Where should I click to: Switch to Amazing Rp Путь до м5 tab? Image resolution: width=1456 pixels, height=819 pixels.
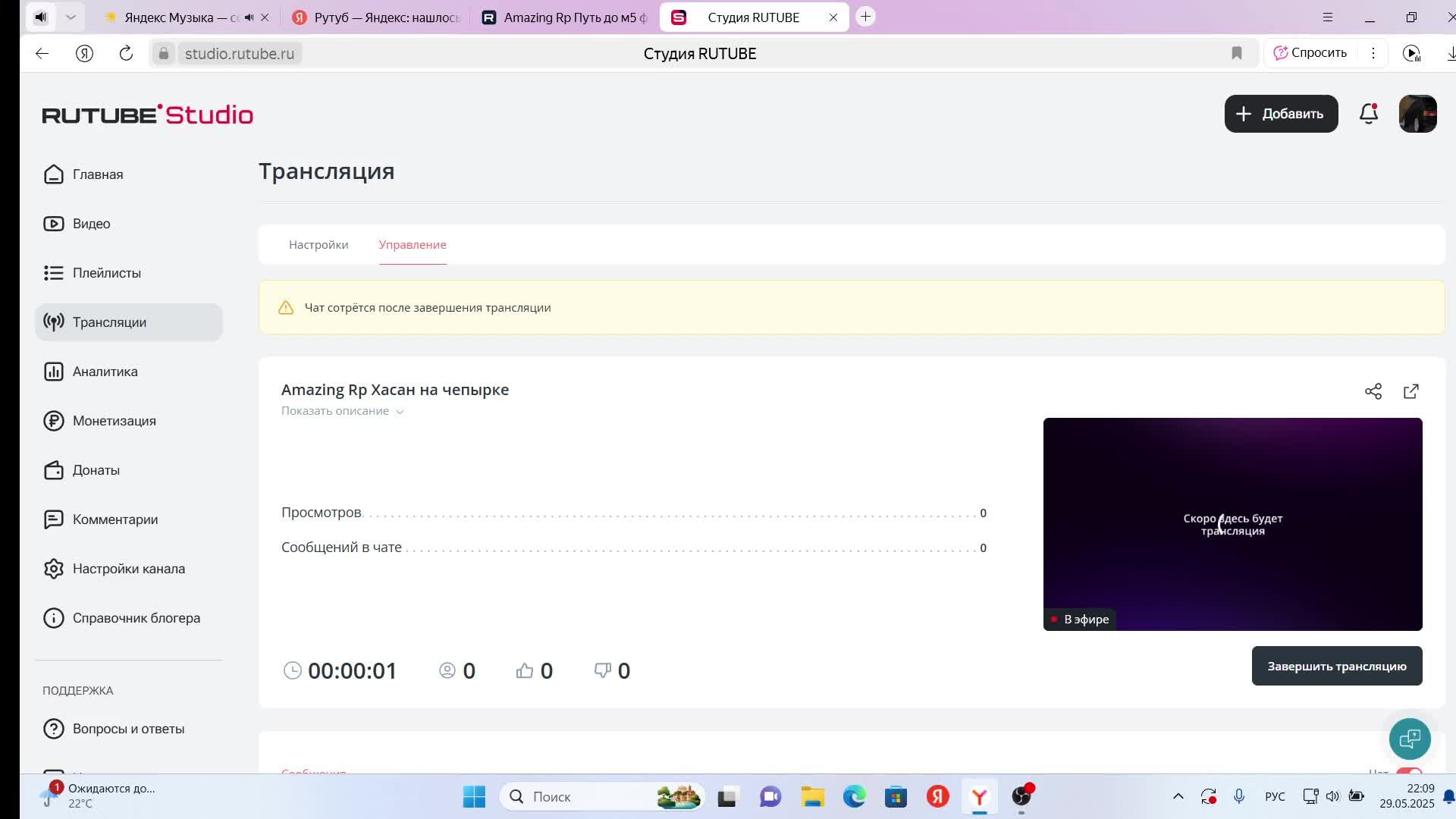(565, 17)
